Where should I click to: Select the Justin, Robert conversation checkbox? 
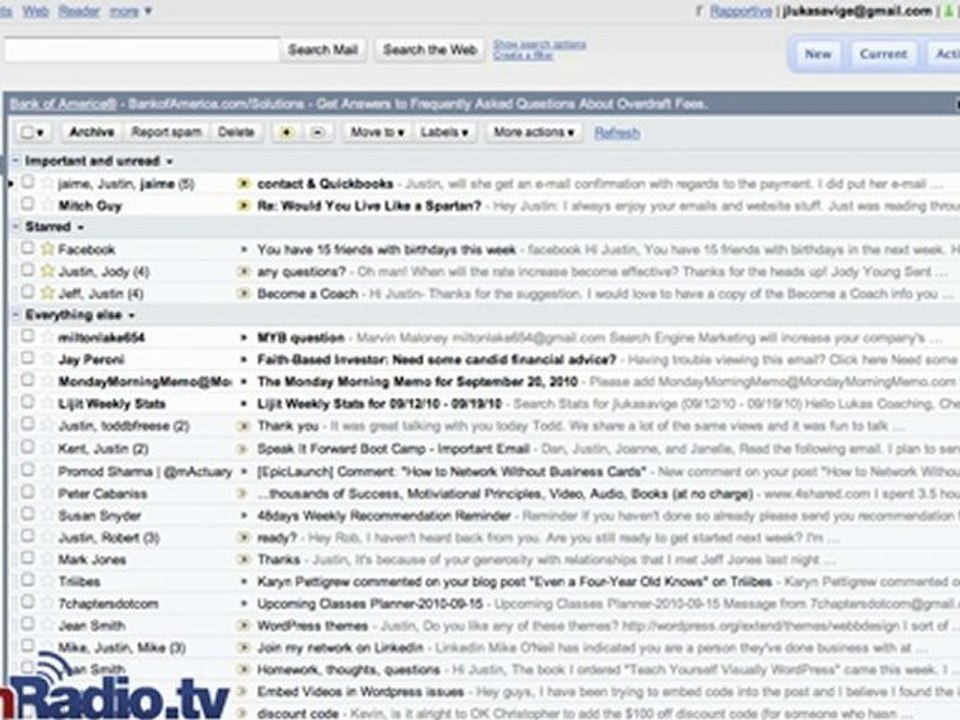click(x=28, y=536)
